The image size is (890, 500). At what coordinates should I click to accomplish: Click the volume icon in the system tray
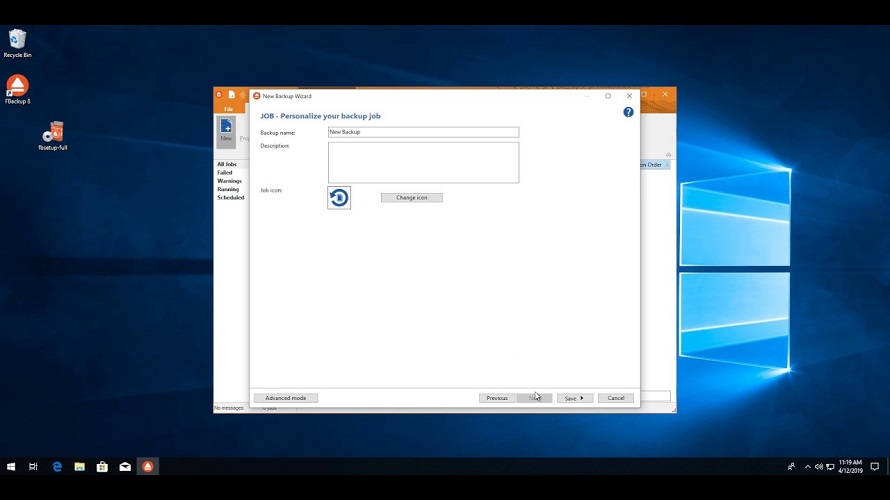tap(818, 467)
